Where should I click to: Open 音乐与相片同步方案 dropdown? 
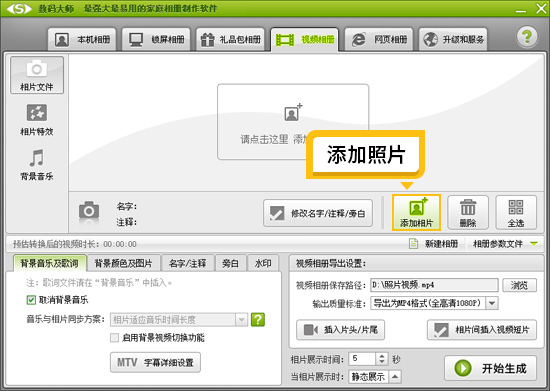[179, 319]
